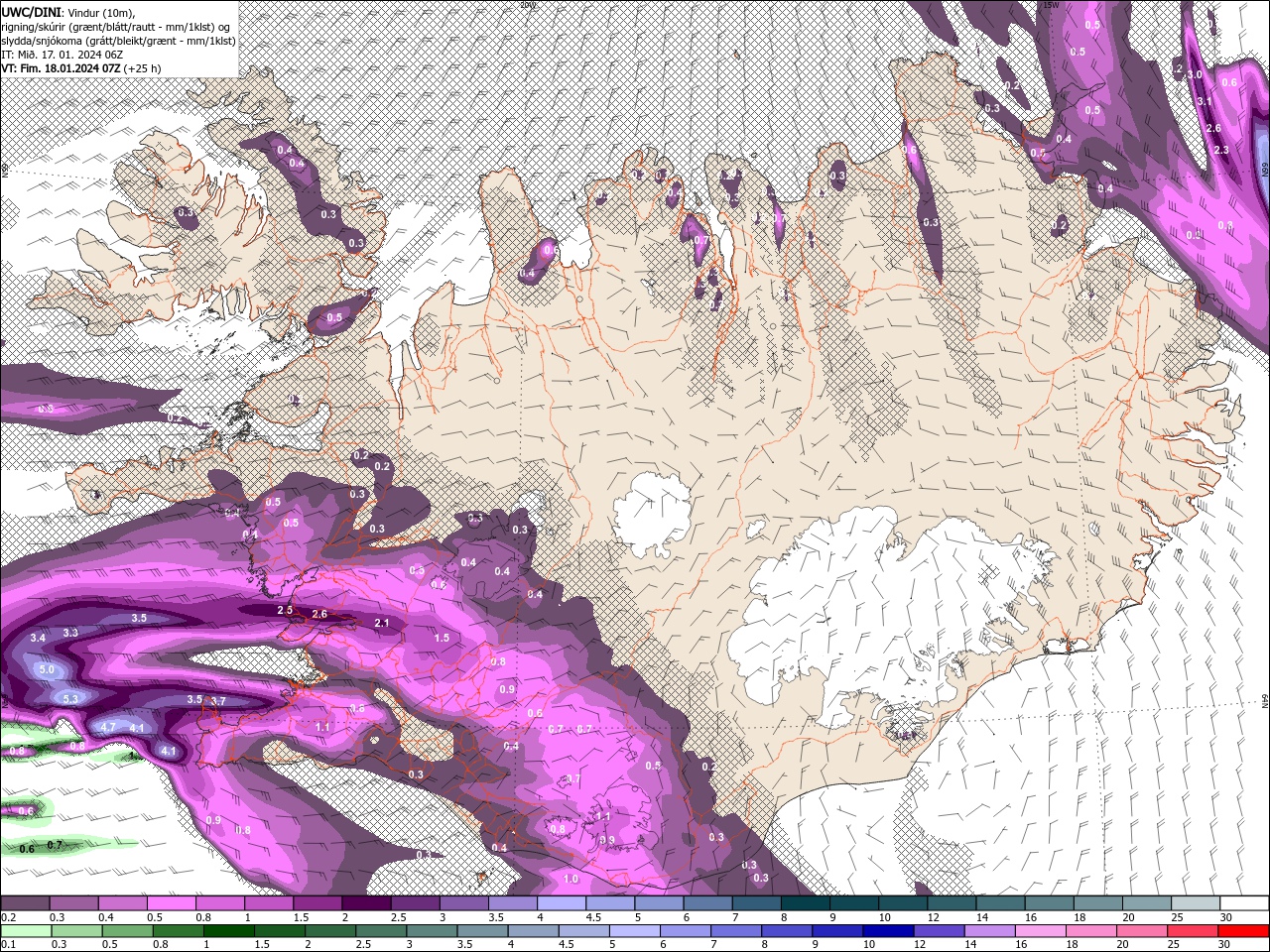Viewport: 1270px width, 952px height.
Task: Click the '3.7' value on the map
Action: point(218,701)
